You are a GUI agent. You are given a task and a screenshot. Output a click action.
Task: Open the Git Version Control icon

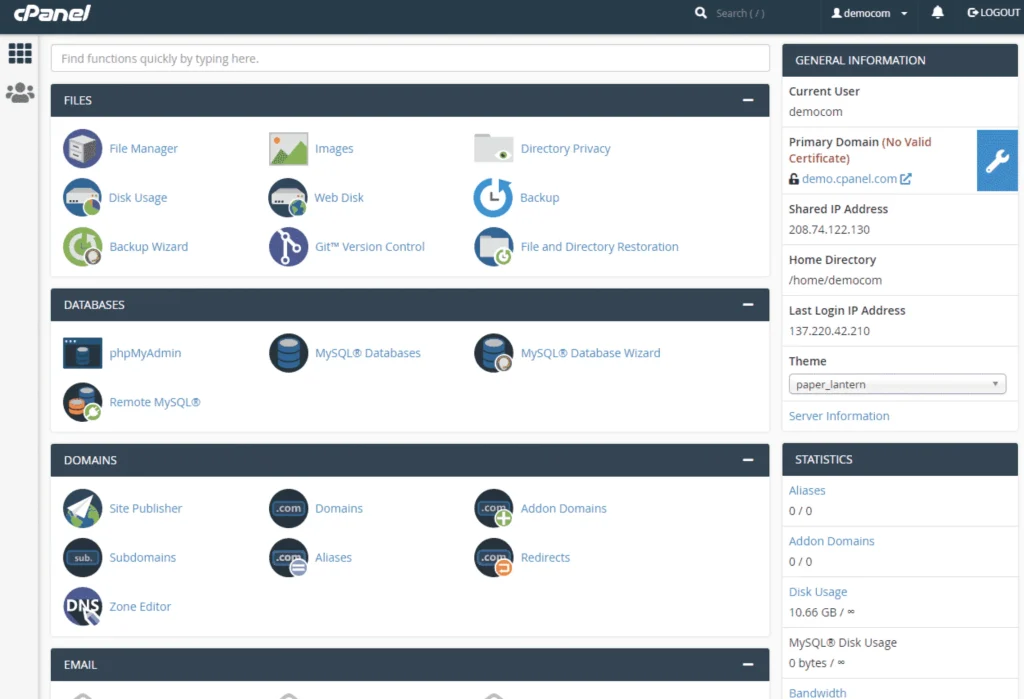point(288,246)
